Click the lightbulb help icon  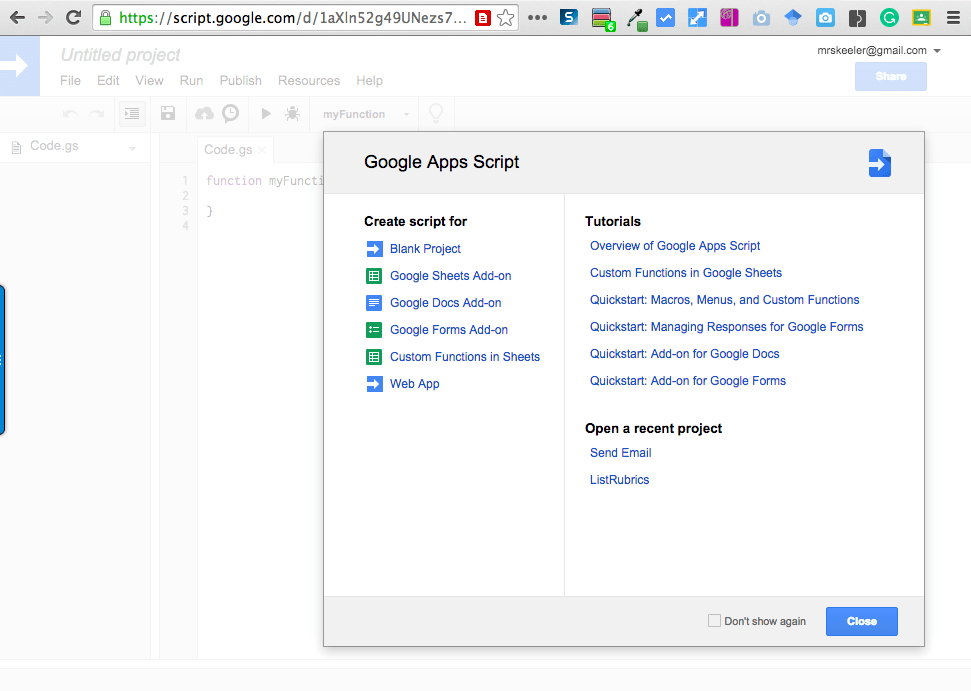click(435, 113)
